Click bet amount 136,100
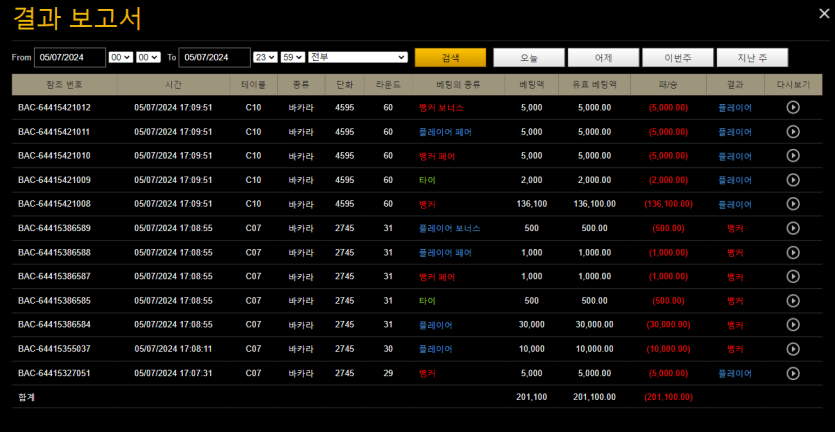 pos(531,204)
